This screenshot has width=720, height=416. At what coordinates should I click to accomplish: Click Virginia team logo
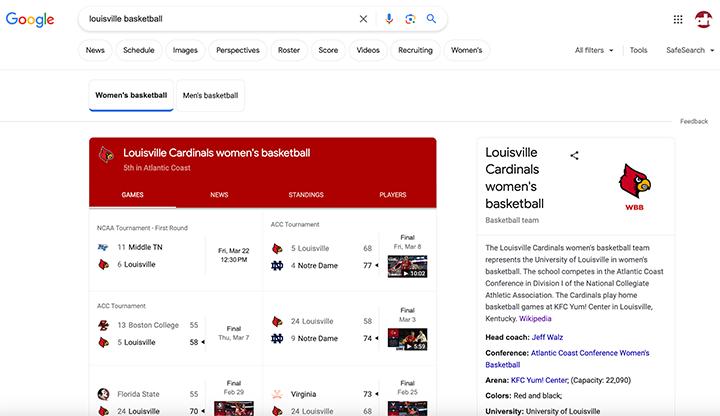click(277, 394)
